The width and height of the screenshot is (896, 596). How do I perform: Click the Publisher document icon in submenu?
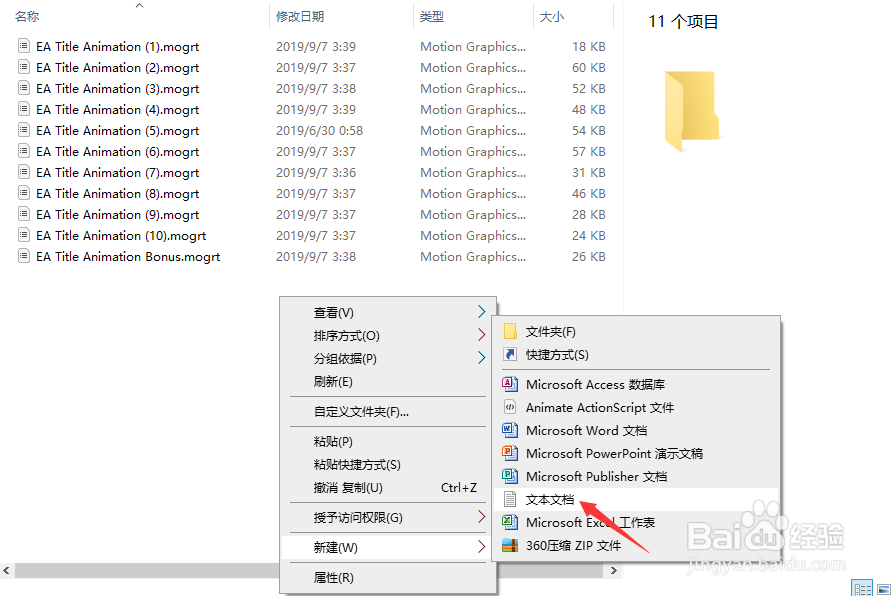coord(510,476)
